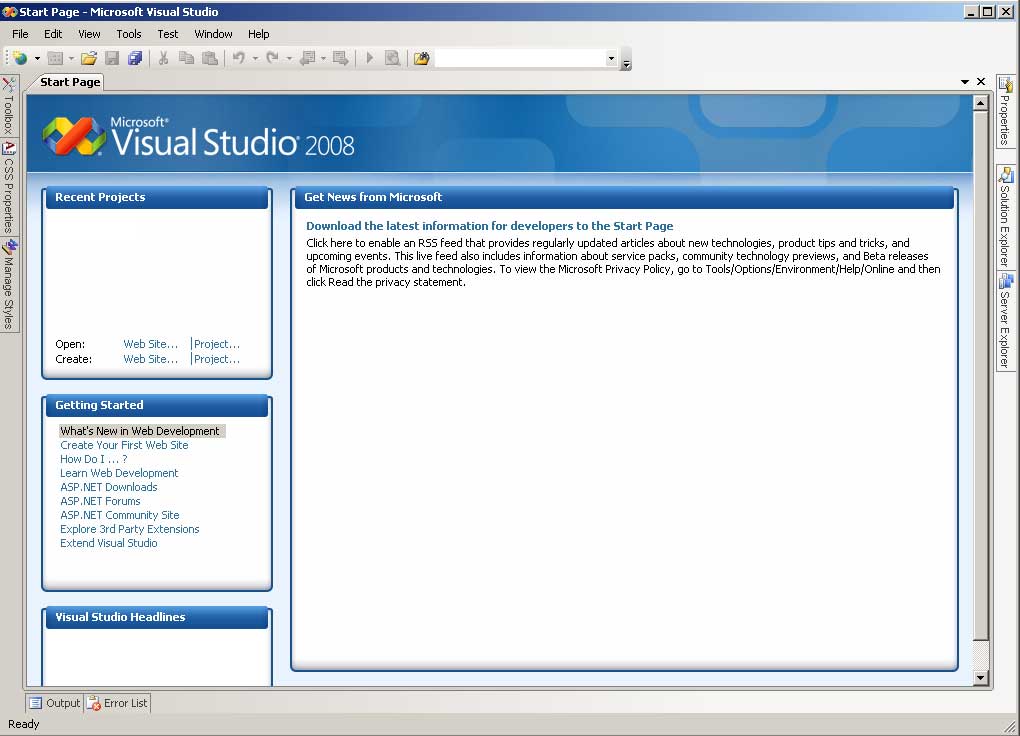Image resolution: width=1020 pixels, height=736 pixels.
Task: Select the Start Page tab
Action: tap(70, 82)
